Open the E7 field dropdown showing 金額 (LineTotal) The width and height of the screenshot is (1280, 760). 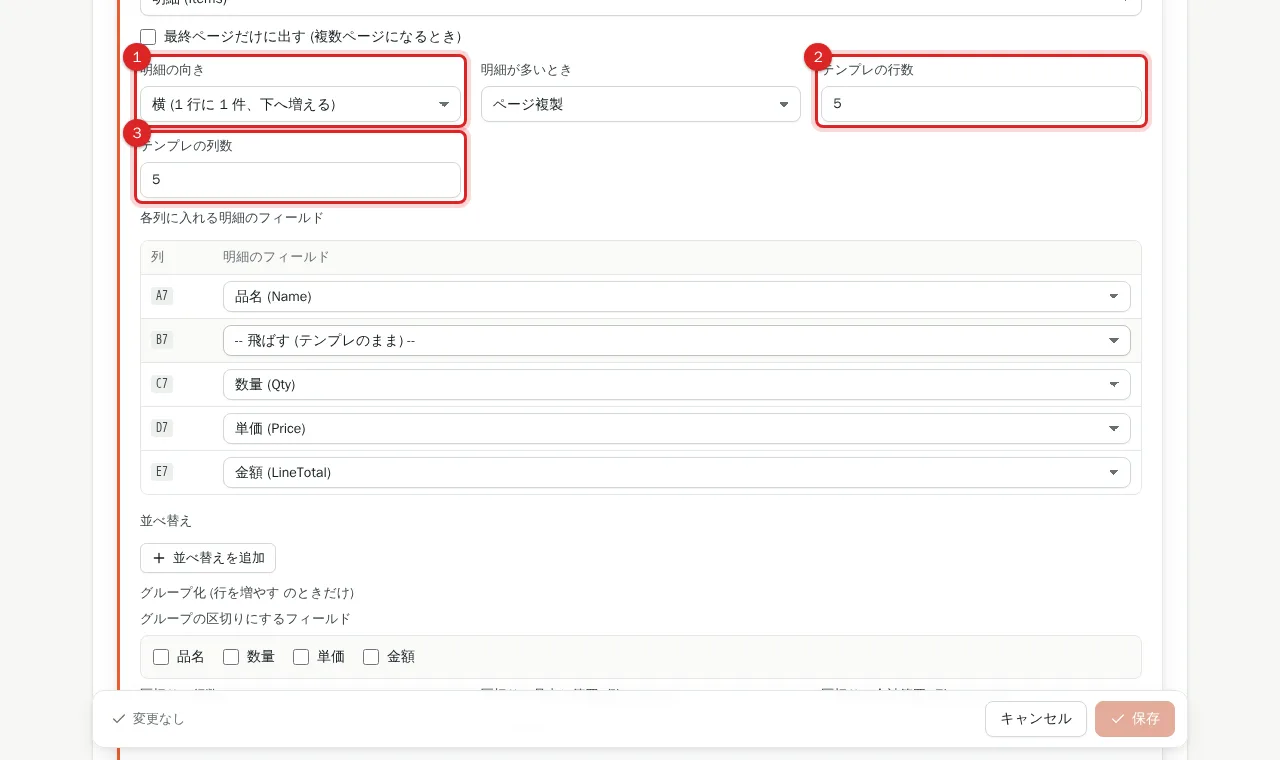coord(677,472)
